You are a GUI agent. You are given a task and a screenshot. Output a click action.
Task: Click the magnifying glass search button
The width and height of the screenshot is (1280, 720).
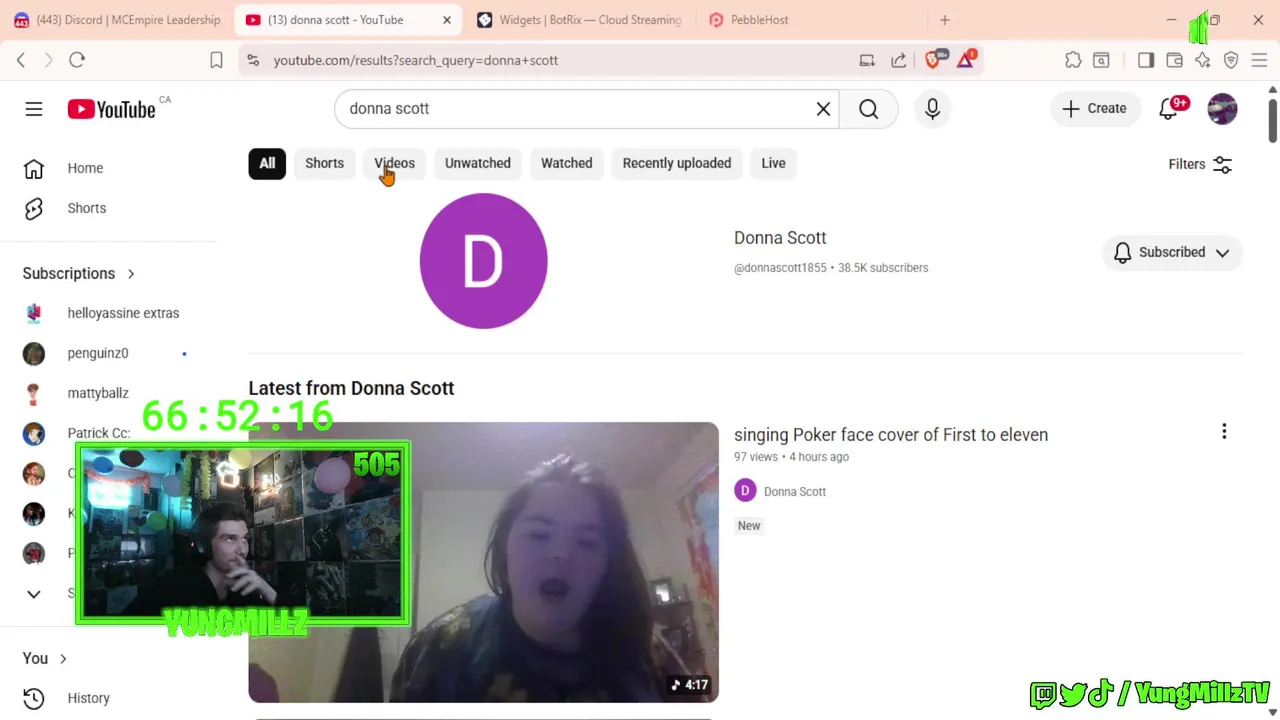point(868,109)
